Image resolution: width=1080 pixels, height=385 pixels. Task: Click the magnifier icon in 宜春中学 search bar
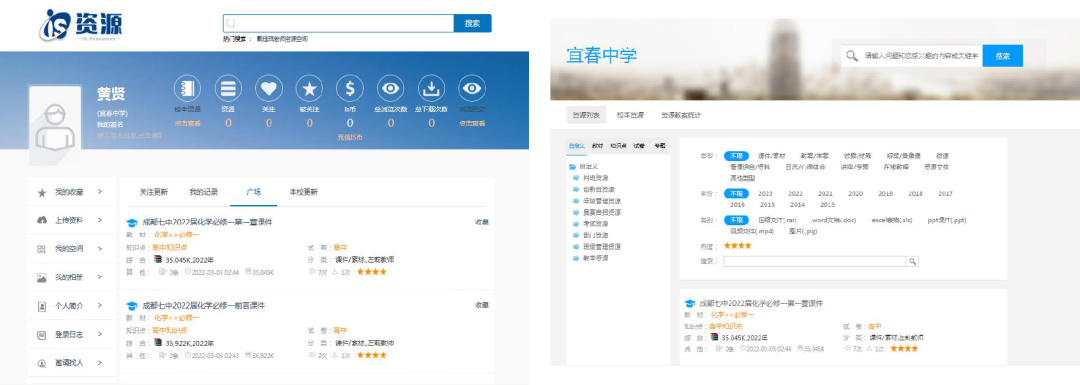point(852,56)
